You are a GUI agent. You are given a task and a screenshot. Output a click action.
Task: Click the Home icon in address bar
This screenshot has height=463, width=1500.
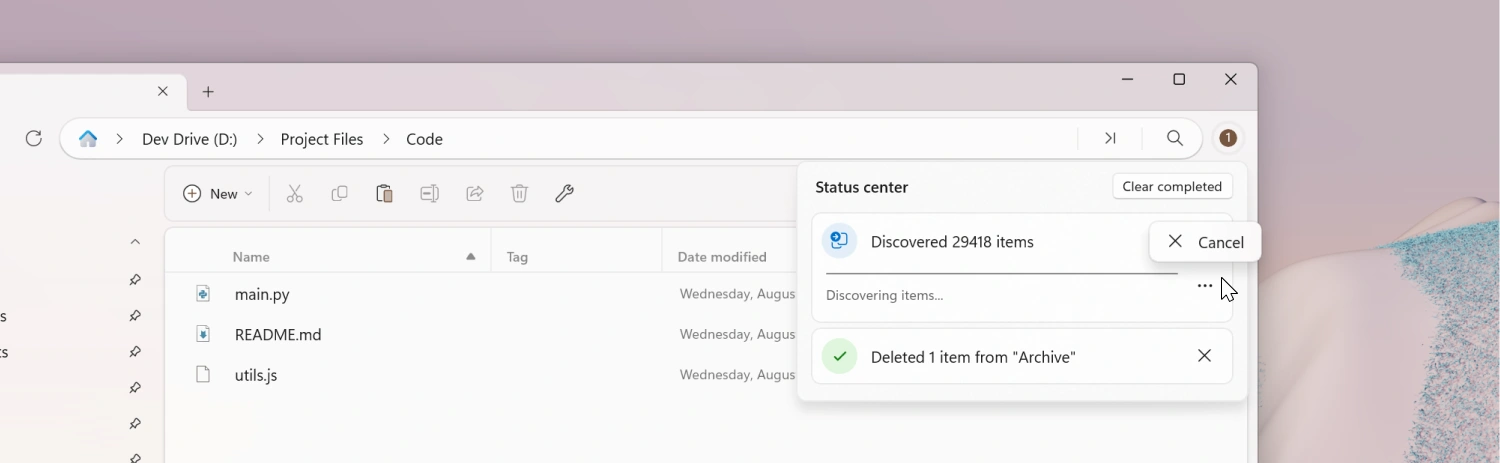tap(88, 139)
